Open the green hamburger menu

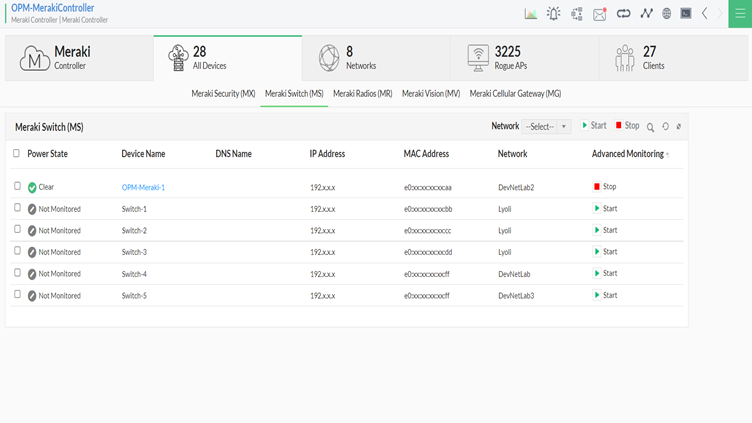740,14
